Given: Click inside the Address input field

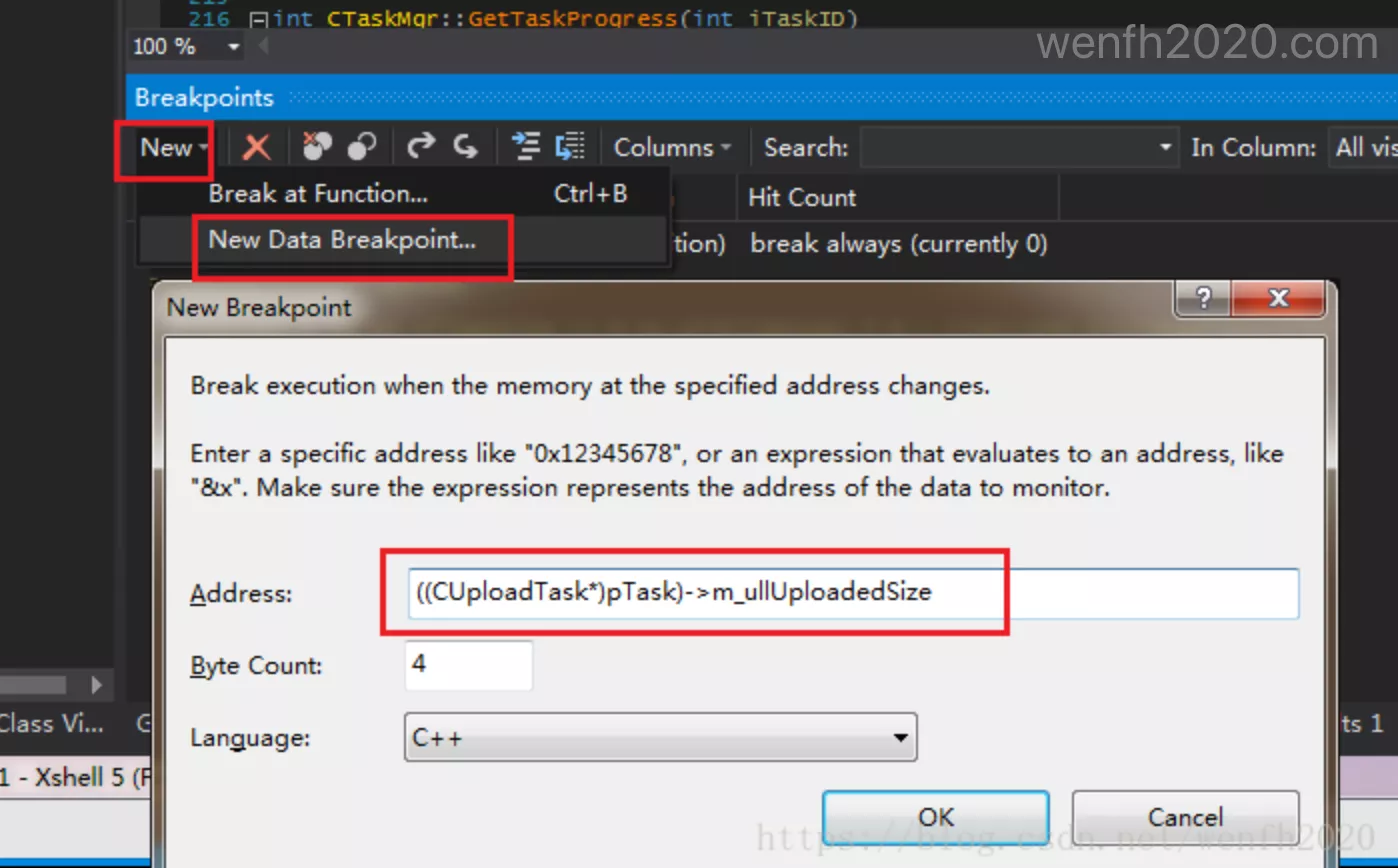Looking at the screenshot, I should pos(850,593).
